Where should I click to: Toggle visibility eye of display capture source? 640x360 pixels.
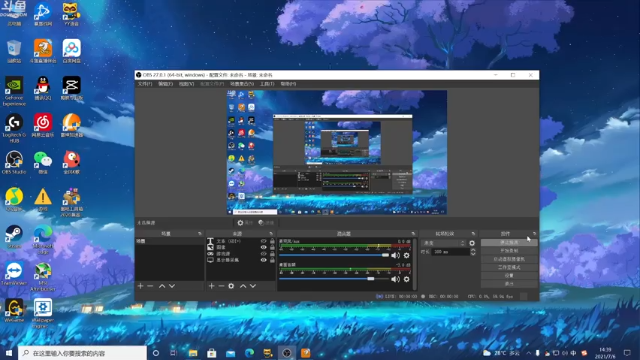263,260
